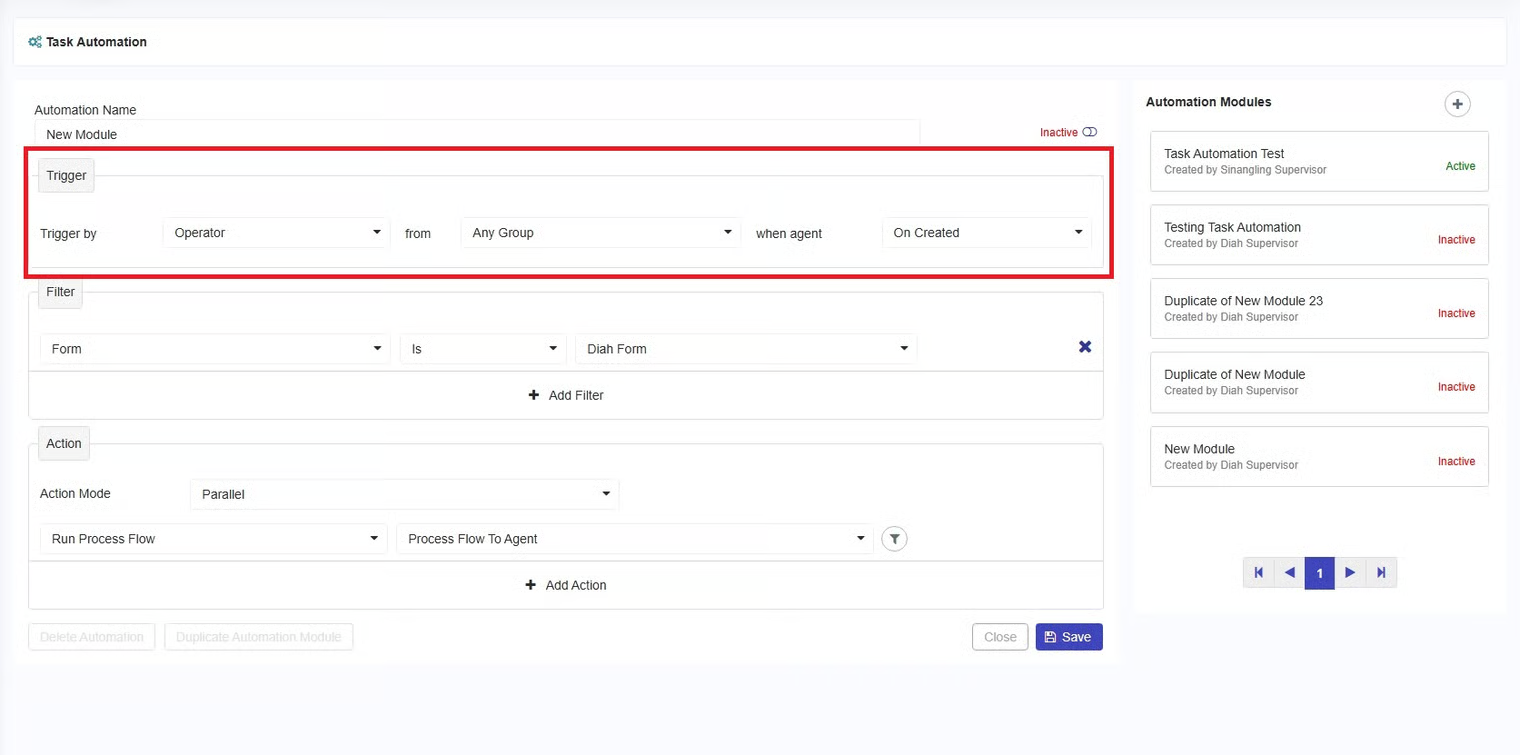The width and height of the screenshot is (1520, 755).
Task: Go to the previous modules page
Action: 1289,573
